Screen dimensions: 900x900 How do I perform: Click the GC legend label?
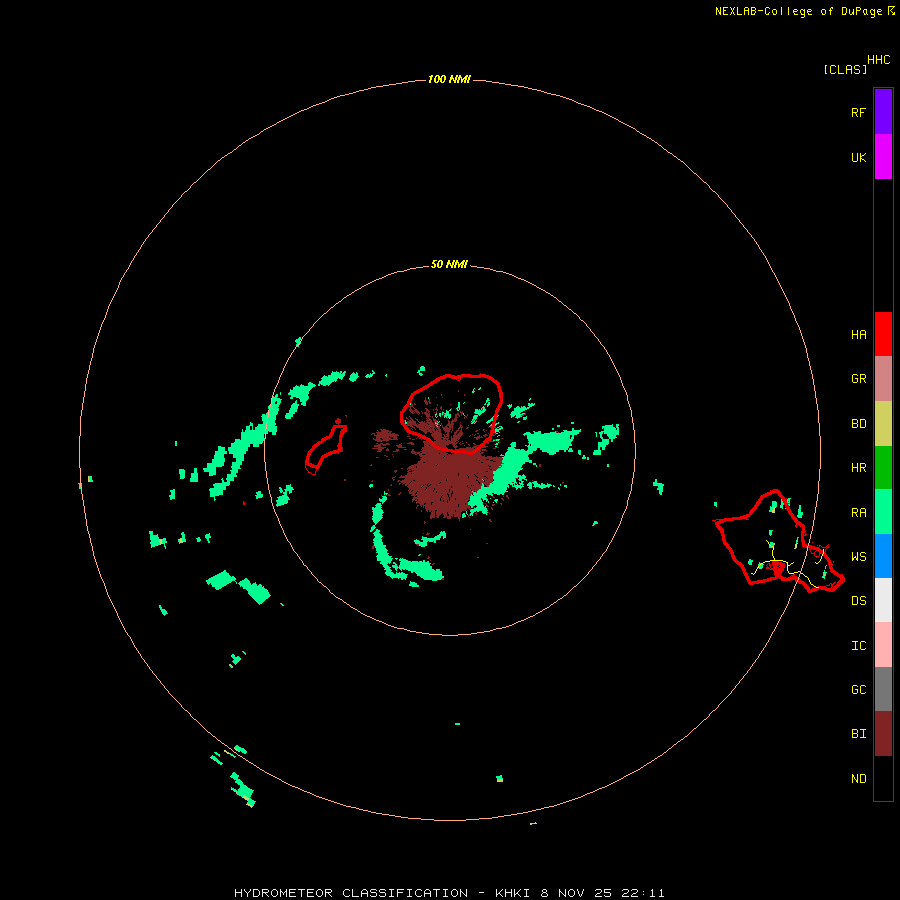(x=858, y=690)
